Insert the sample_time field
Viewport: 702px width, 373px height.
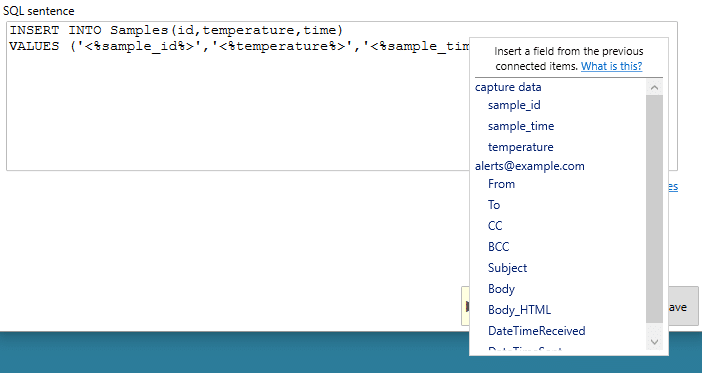click(x=521, y=126)
